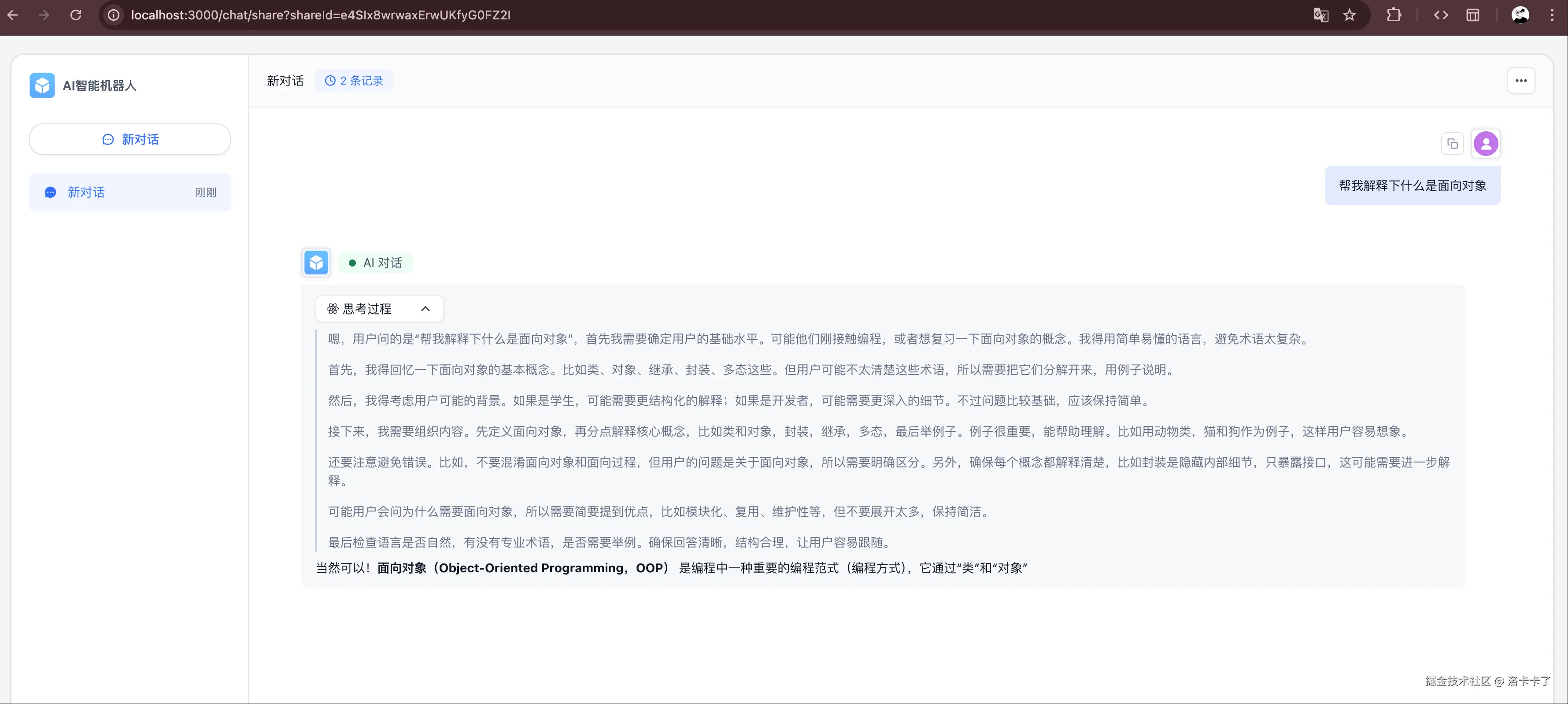Click the browser profile avatar
1568x704 pixels.
click(x=1520, y=15)
